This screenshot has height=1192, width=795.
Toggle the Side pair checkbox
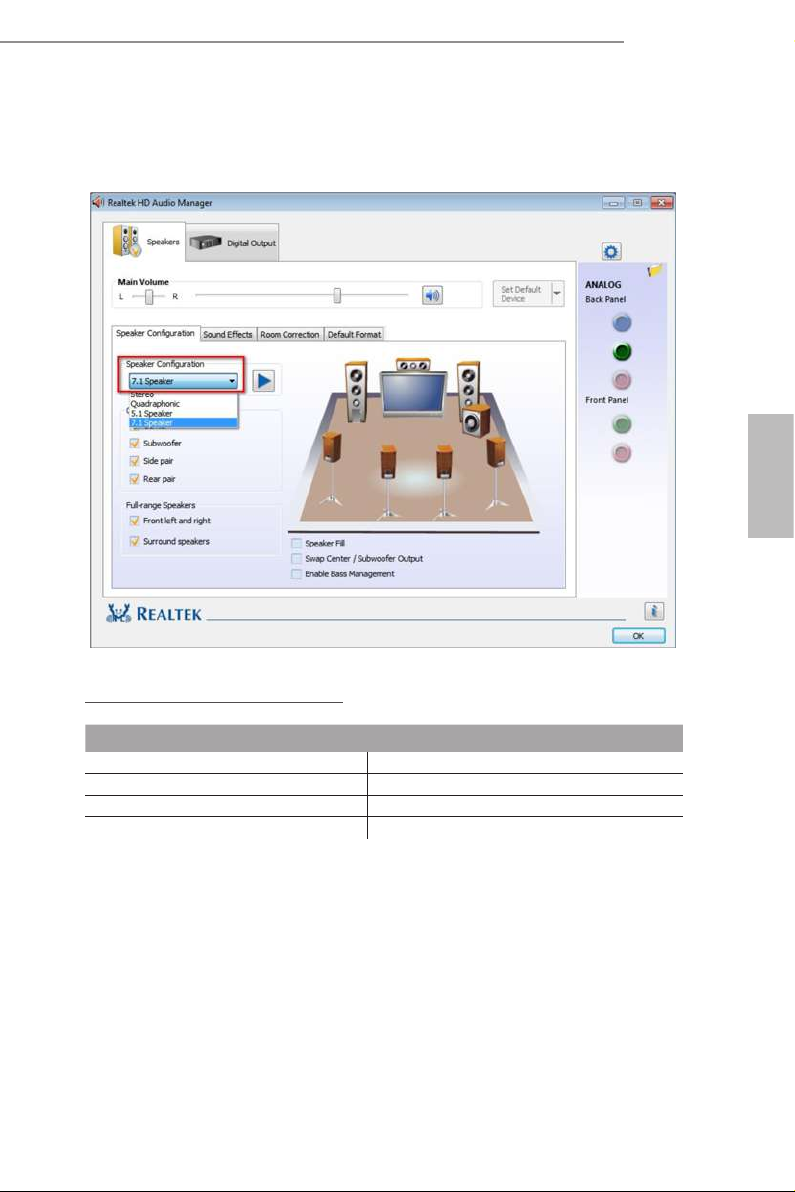tap(135, 461)
